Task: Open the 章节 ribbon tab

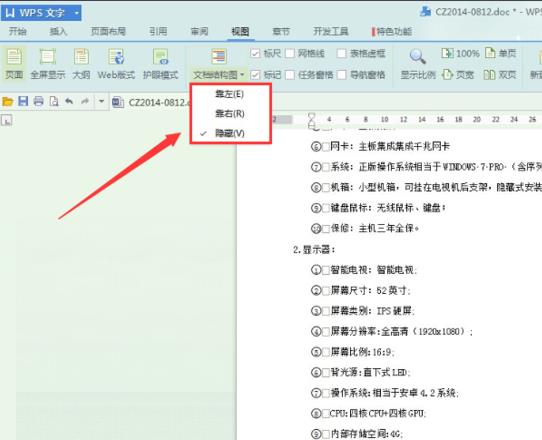Action: [x=281, y=31]
